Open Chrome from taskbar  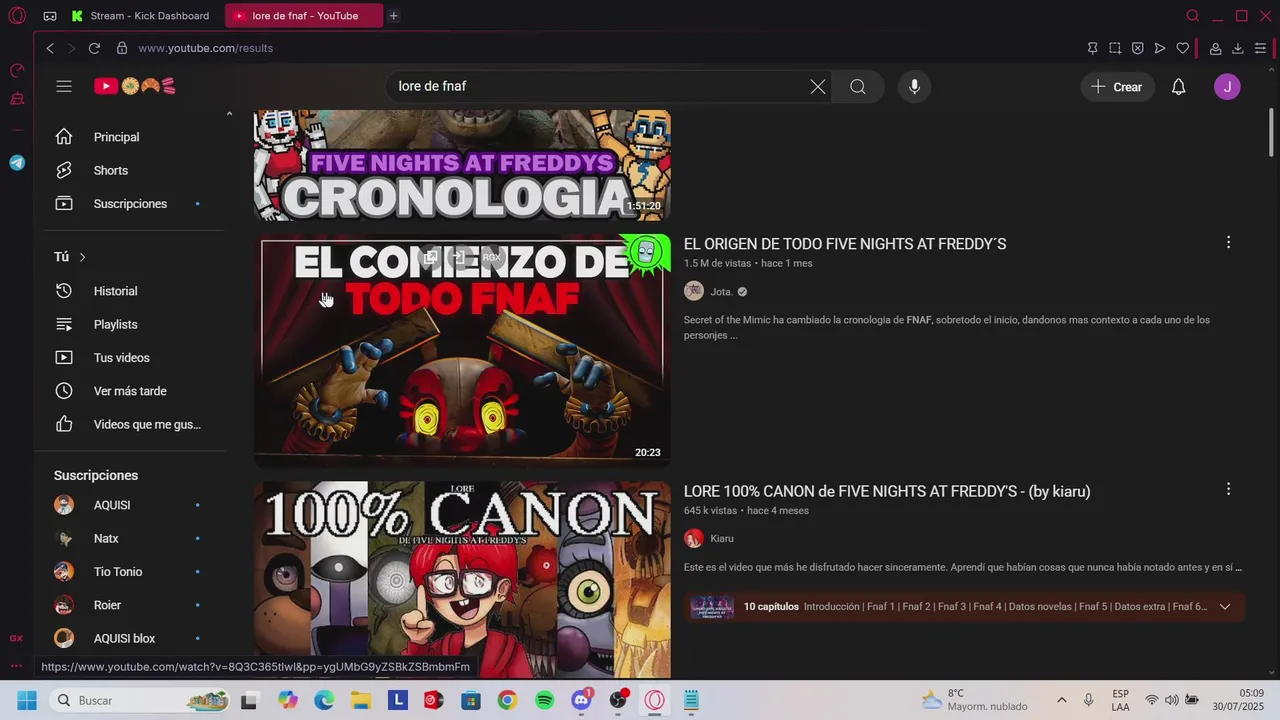click(507, 700)
